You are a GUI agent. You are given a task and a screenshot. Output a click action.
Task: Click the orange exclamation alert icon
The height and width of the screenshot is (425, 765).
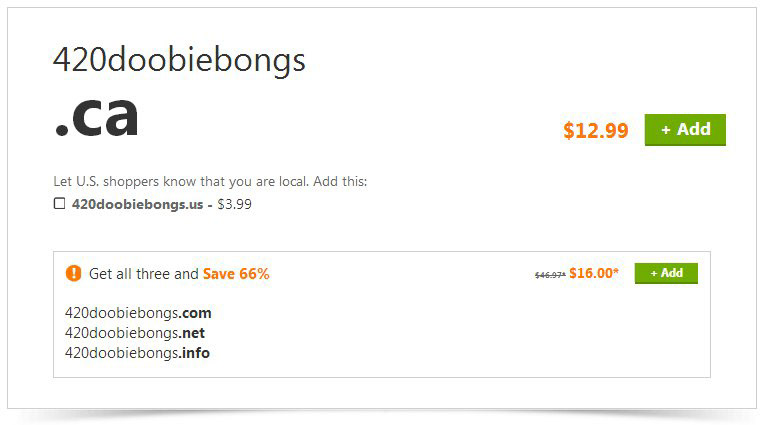(73, 273)
